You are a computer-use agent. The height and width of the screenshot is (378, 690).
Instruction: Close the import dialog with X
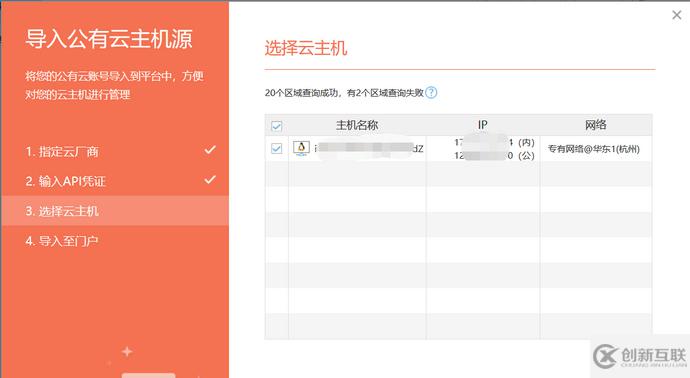677,15
